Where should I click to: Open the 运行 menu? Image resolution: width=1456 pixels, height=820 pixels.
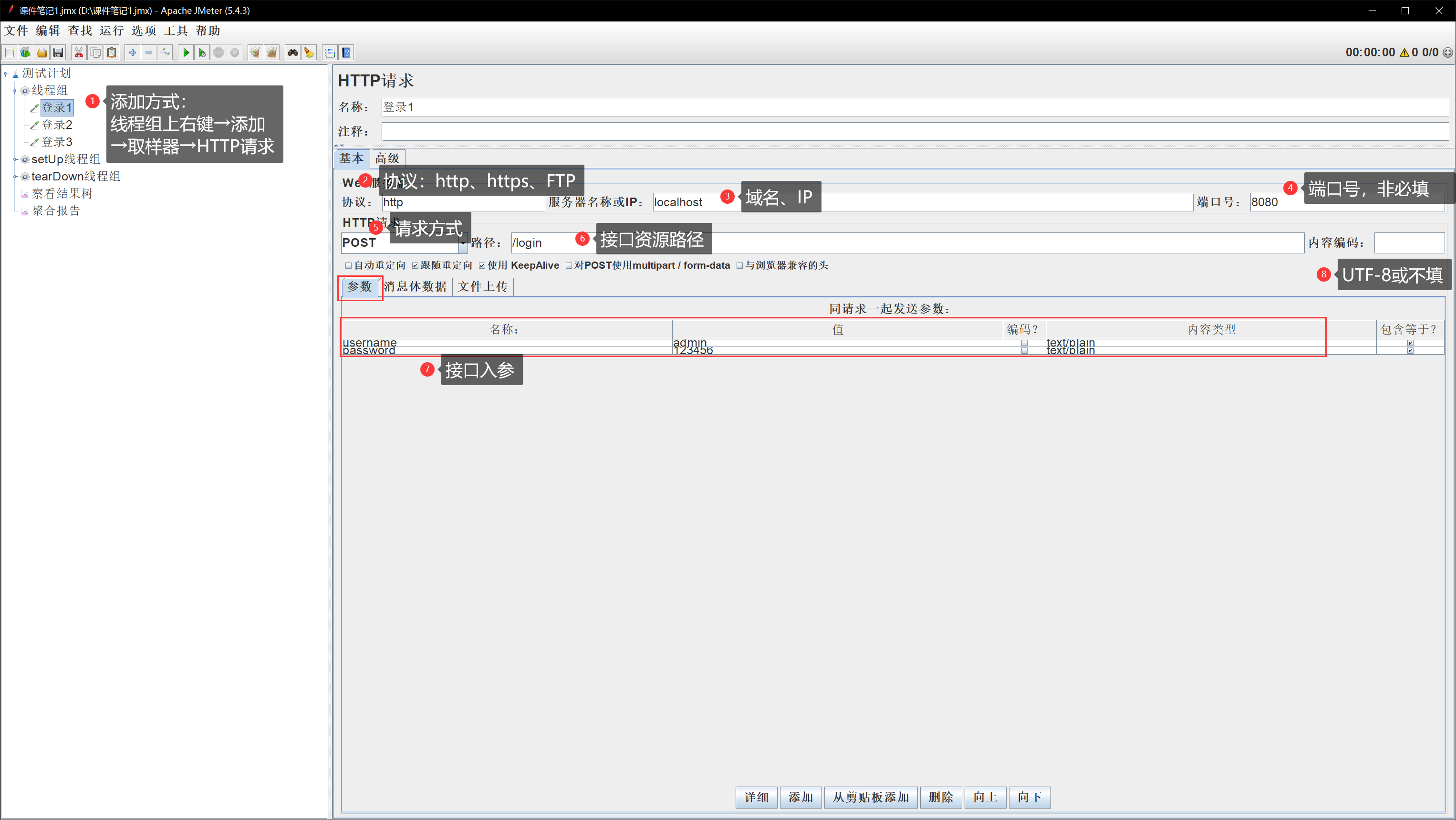(x=111, y=31)
